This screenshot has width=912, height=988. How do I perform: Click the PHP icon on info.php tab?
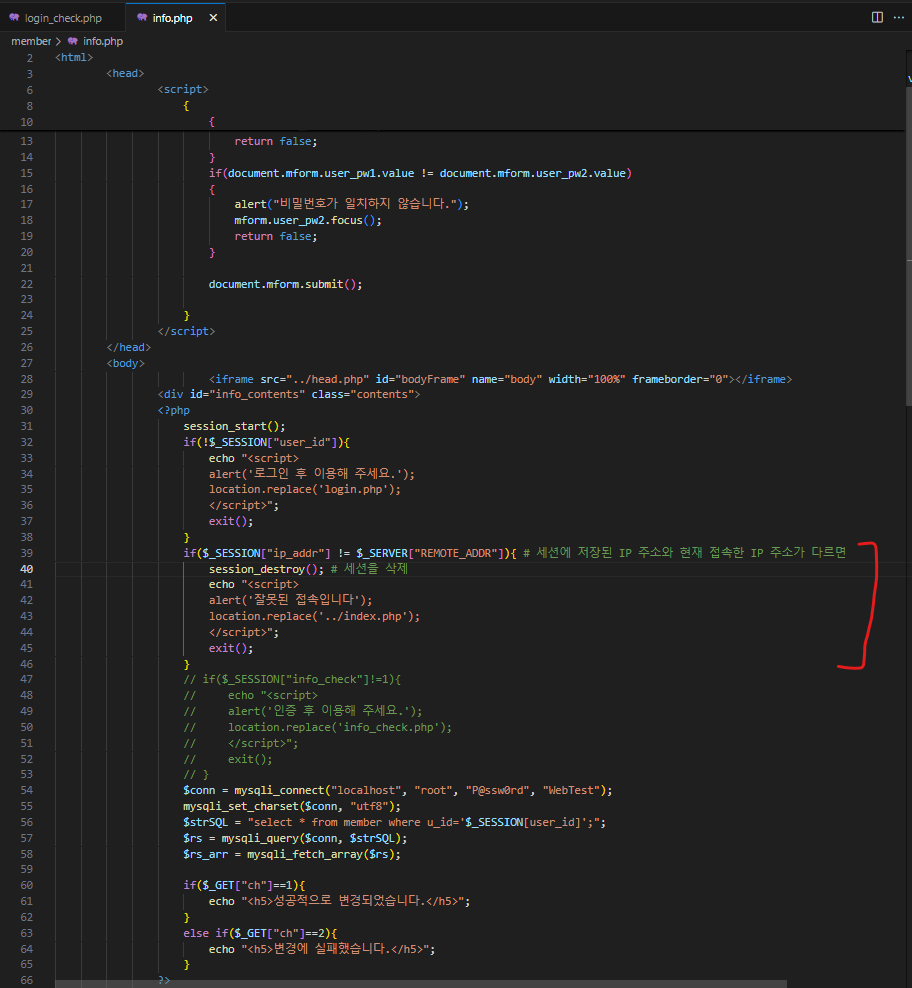click(x=142, y=18)
